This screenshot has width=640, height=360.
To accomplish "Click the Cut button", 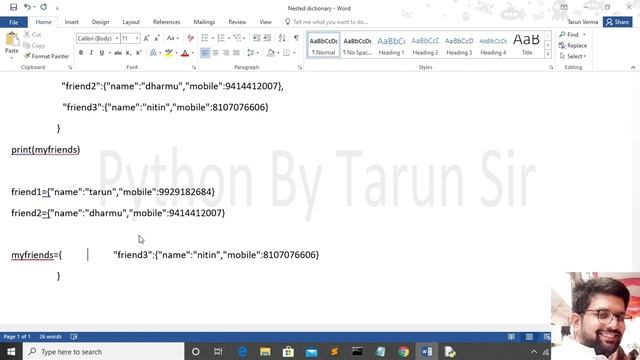I will point(33,35).
